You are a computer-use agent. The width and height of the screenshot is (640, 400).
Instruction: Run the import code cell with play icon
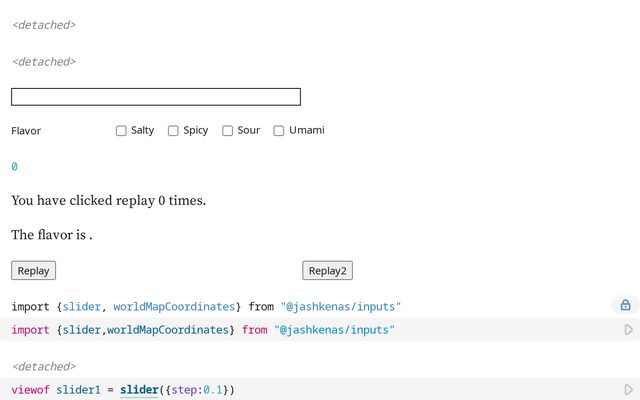(x=628, y=330)
